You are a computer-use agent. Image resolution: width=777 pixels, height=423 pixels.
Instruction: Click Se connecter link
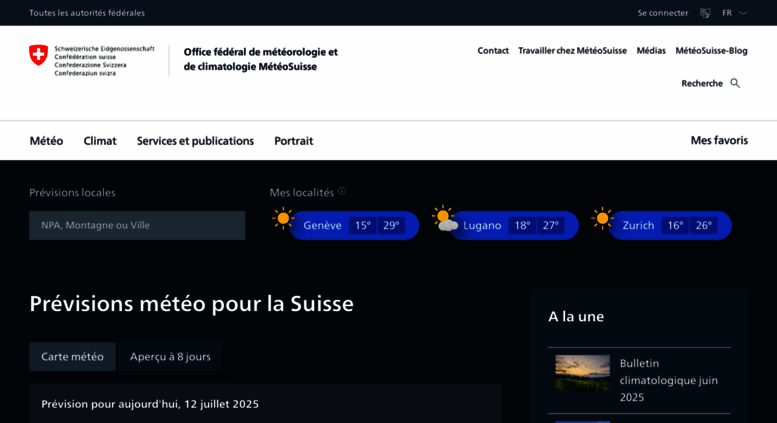663,13
